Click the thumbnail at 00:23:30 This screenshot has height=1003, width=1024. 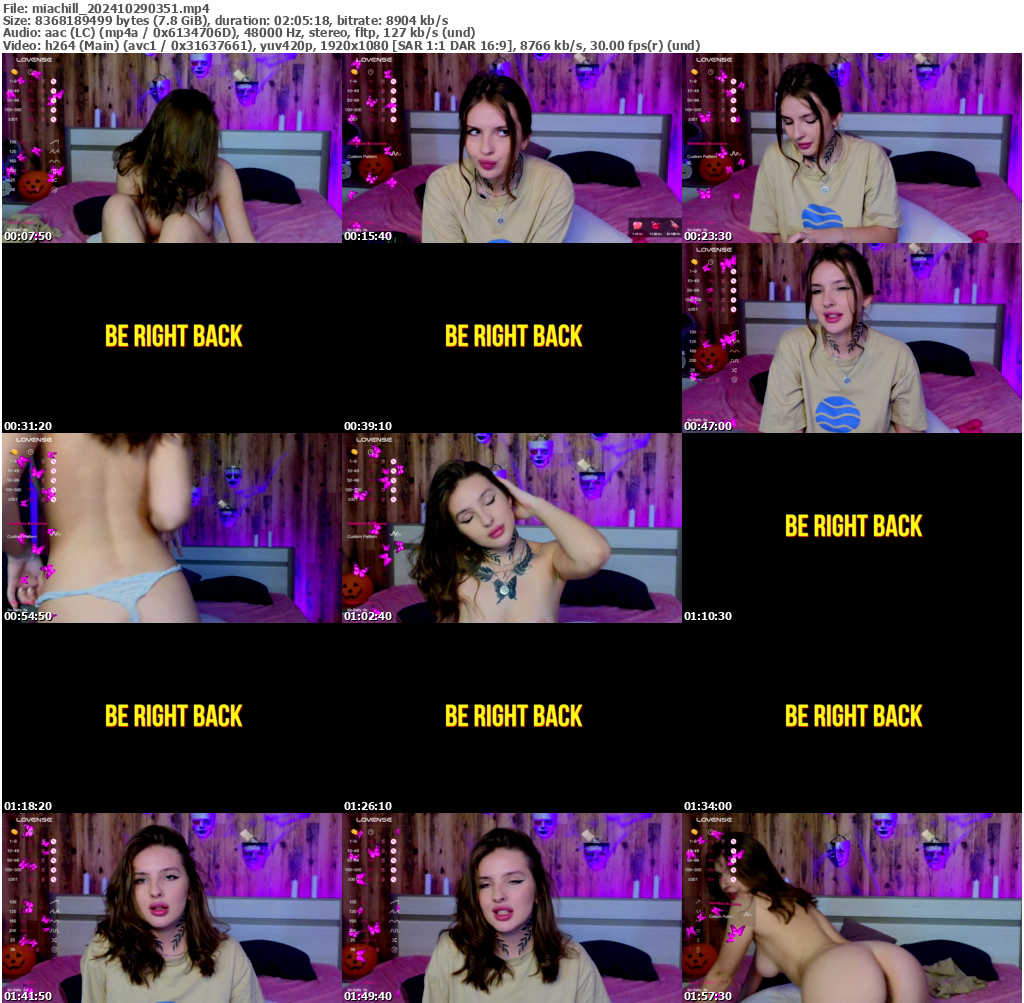point(851,148)
